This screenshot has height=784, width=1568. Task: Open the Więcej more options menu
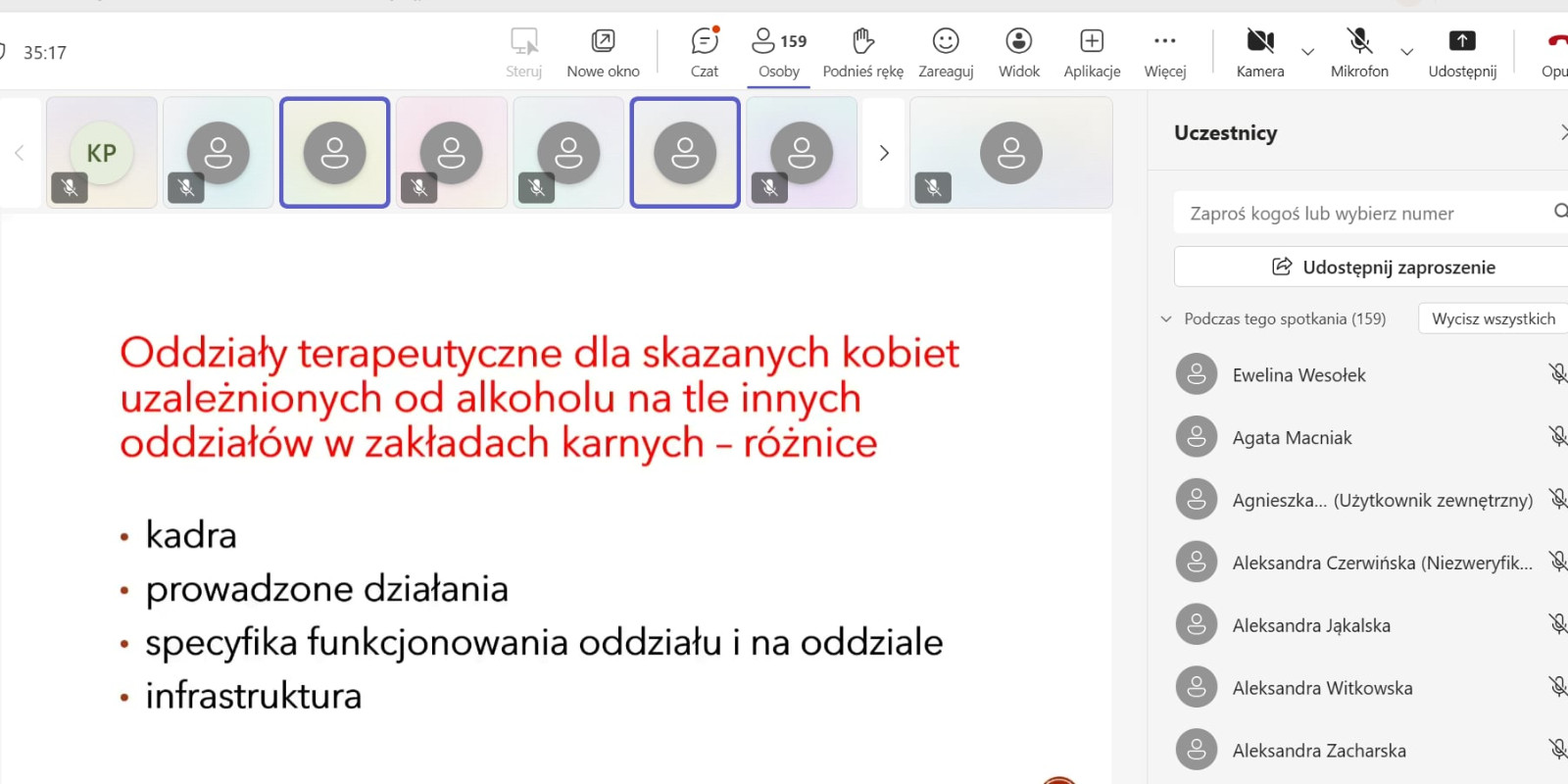click(x=1164, y=52)
